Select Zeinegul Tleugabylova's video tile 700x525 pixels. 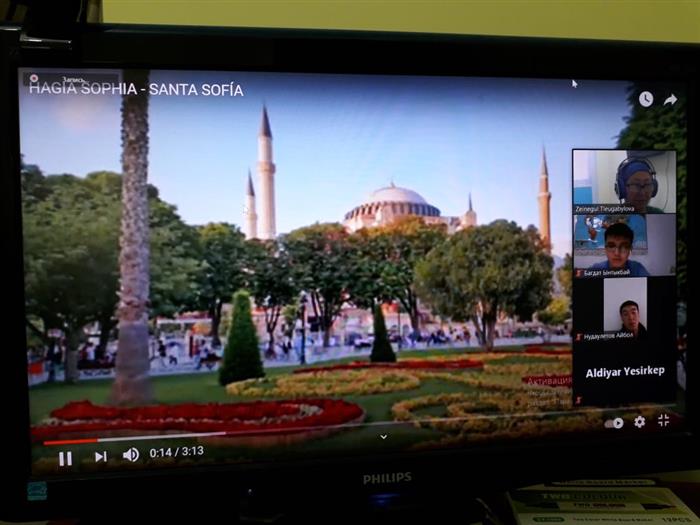click(x=623, y=178)
